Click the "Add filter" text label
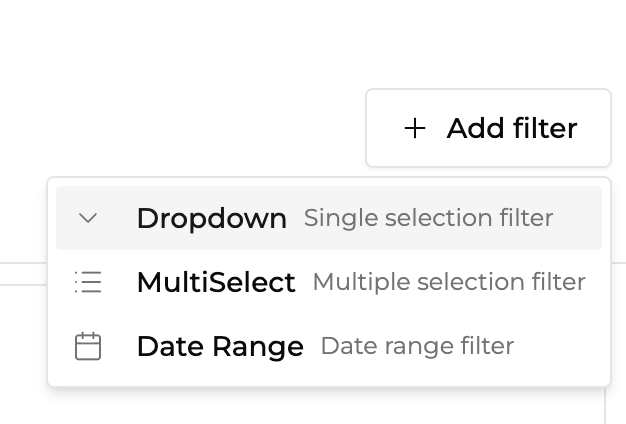Screen dimensions: 626x424 [x=511, y=128]
